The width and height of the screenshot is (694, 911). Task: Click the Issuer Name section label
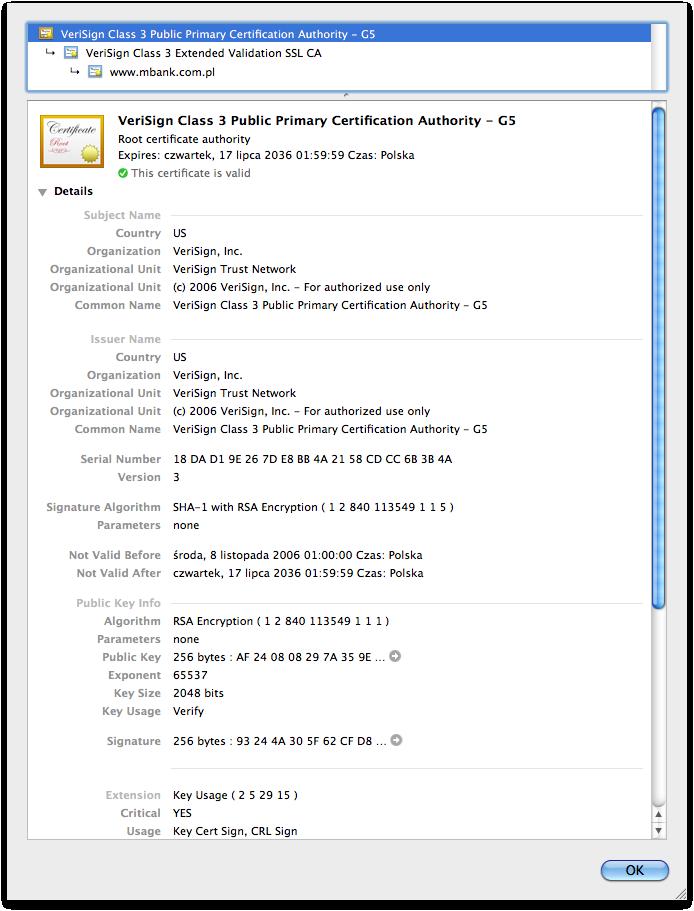(x=125, y=339)
